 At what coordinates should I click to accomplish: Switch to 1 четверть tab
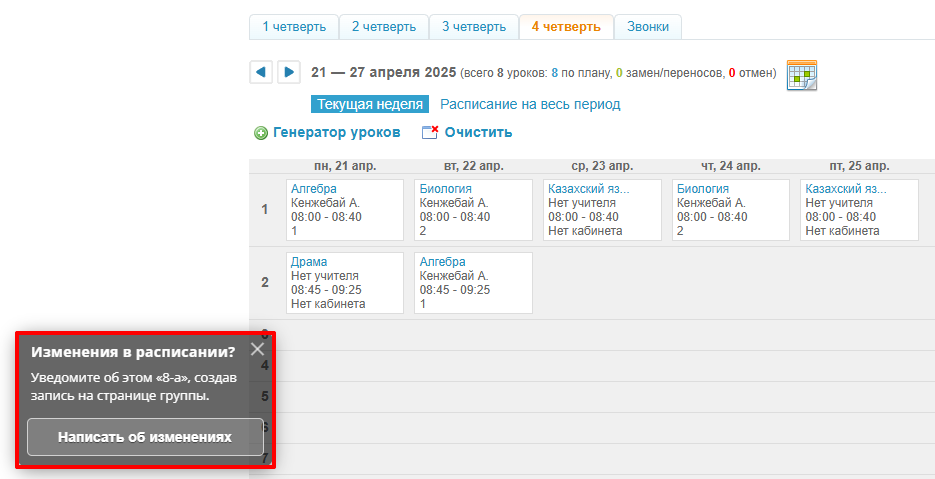293,27
